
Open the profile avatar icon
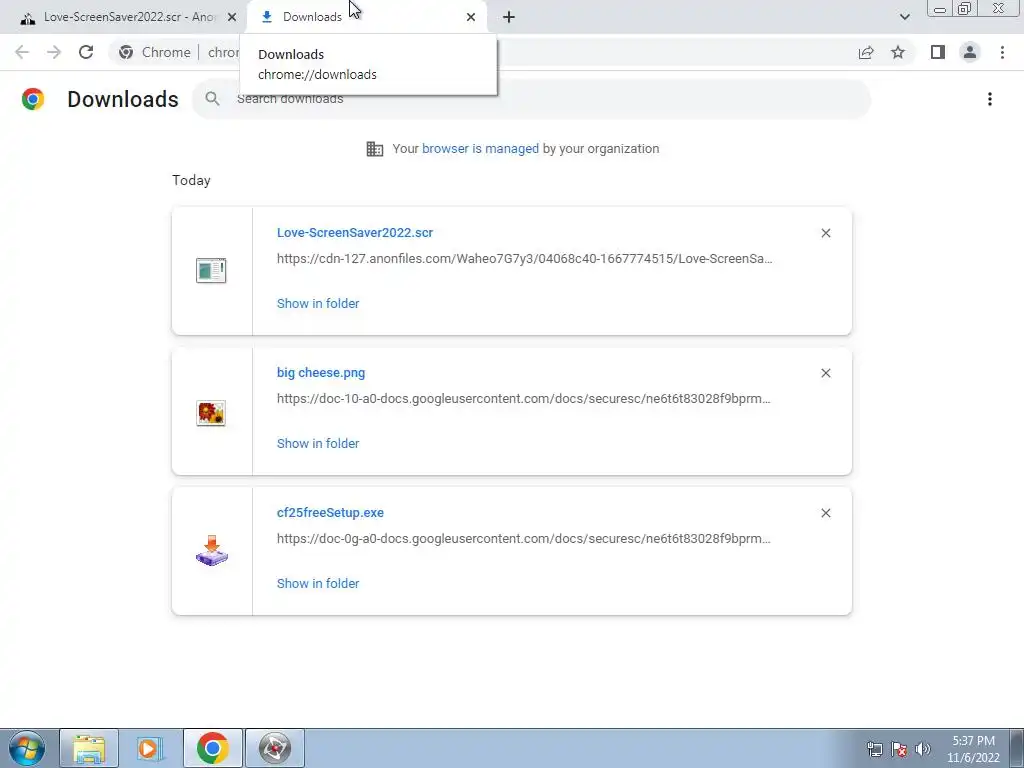tap(970, 52)
